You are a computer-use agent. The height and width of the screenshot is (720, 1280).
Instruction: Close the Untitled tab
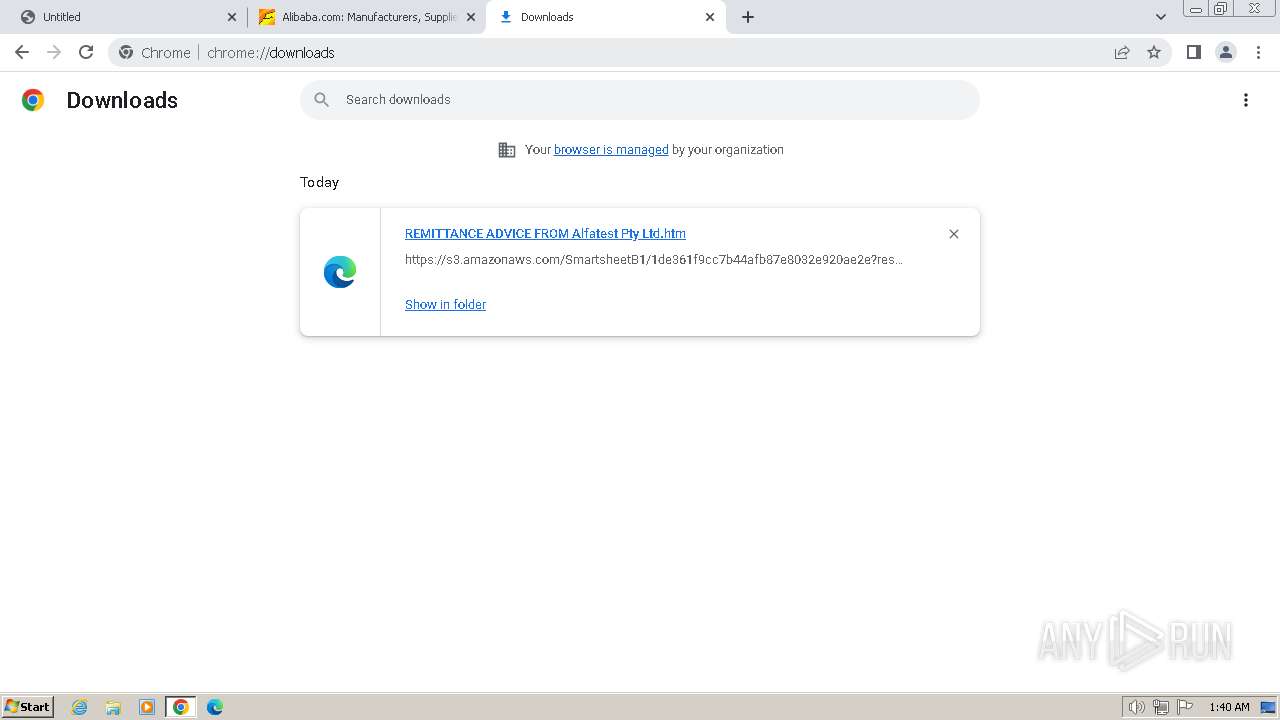coord(232,17)
